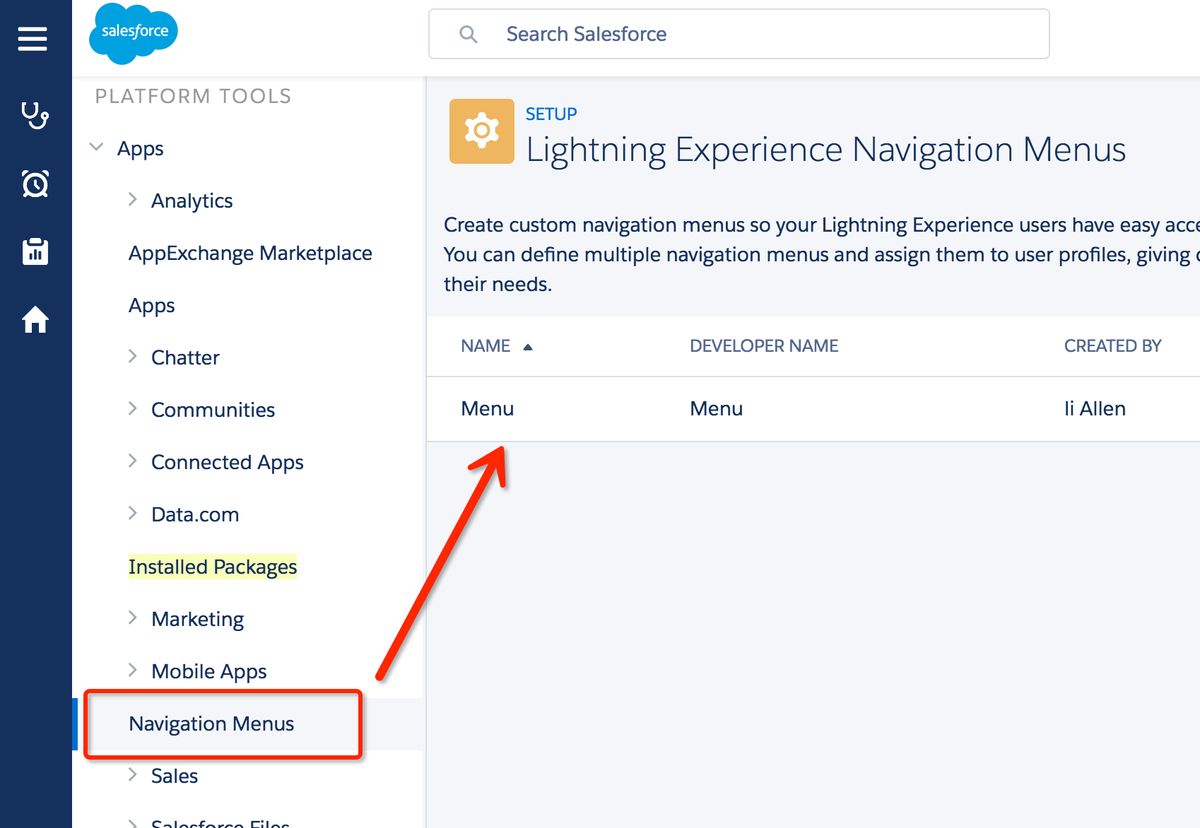Expand the Analytics section
Screen dimensions: 1200x828
tap(133, 200)
